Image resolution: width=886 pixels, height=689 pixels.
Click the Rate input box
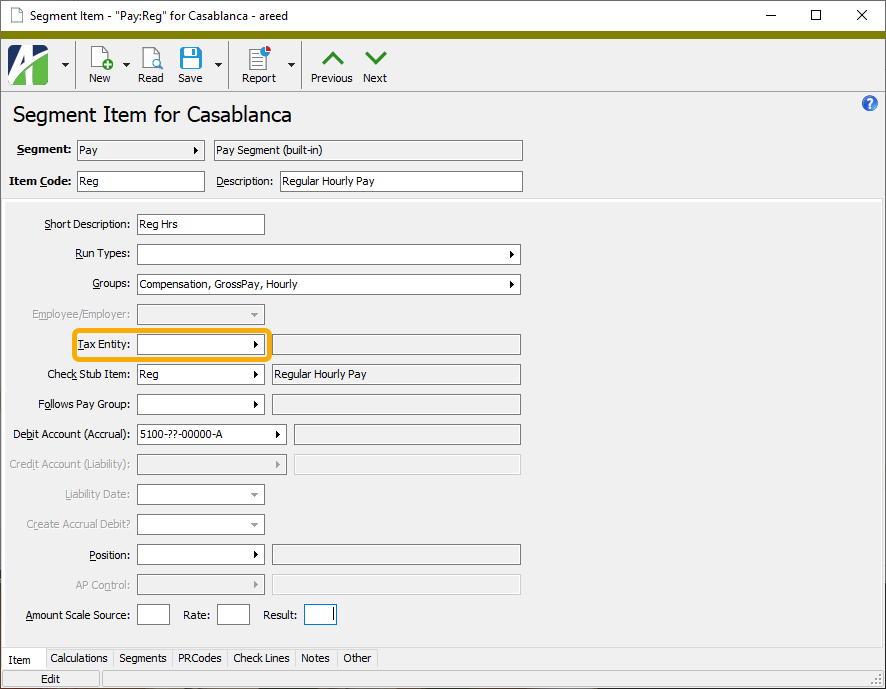click(x=233, y=615)
